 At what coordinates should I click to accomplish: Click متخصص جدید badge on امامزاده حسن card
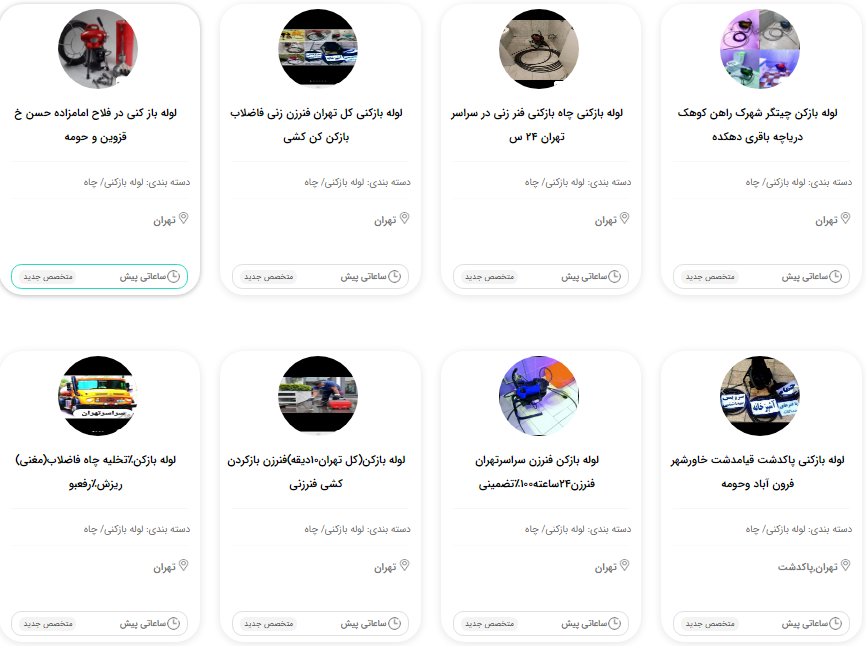coord(48,277)
